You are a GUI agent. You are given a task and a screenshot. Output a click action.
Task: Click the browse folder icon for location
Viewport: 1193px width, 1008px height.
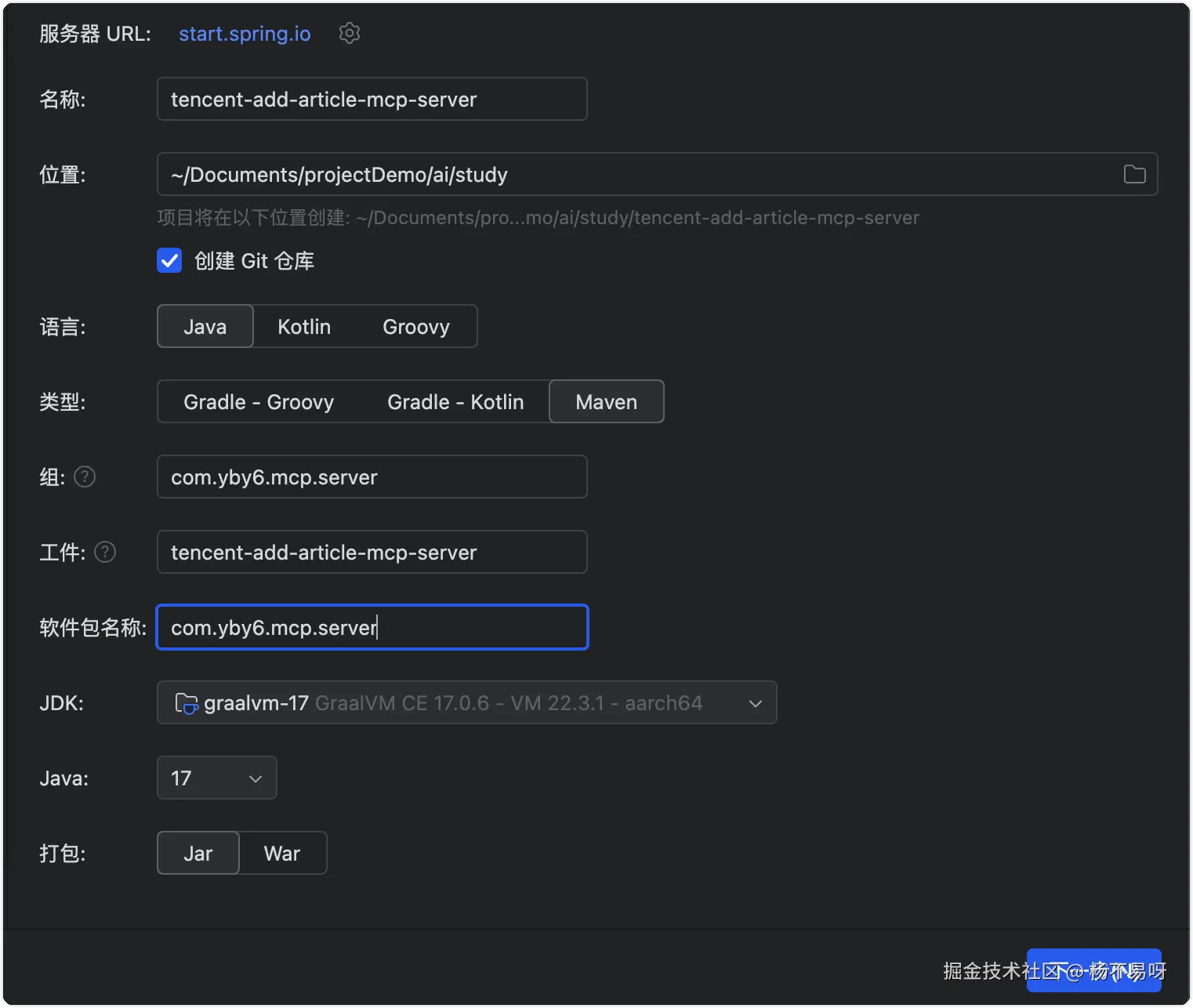pyautogui.click(x=1134, y=174)
